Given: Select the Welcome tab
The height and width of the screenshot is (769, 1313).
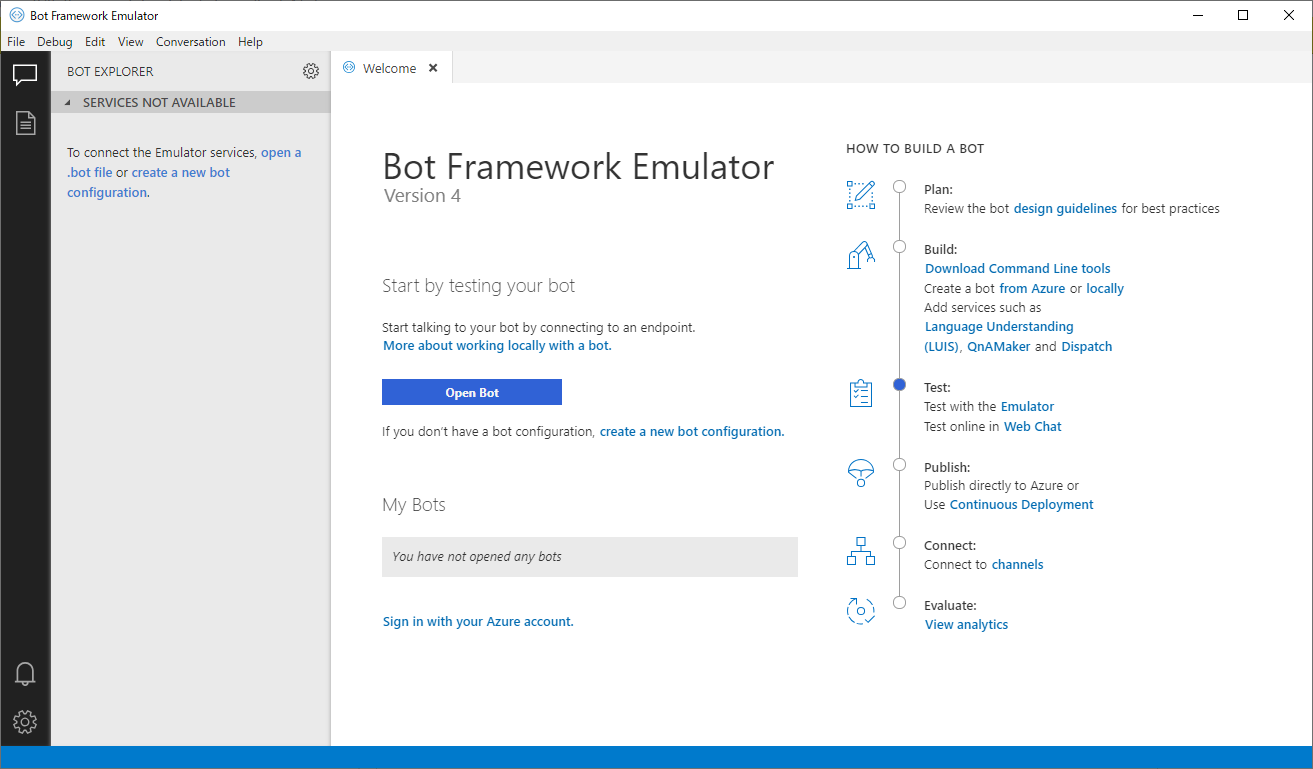Looking at the screenshot, I should 391,68.
